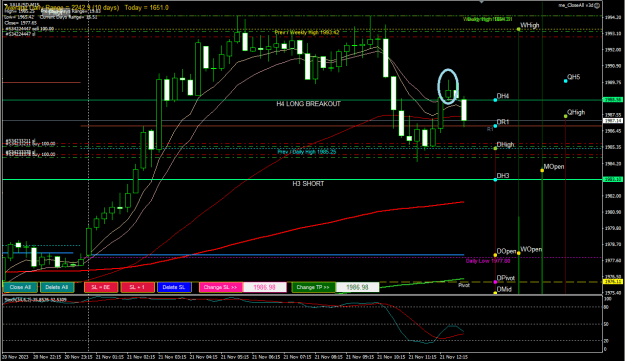Click the 21 Nov 12:15 time axis label

point(454,357)
